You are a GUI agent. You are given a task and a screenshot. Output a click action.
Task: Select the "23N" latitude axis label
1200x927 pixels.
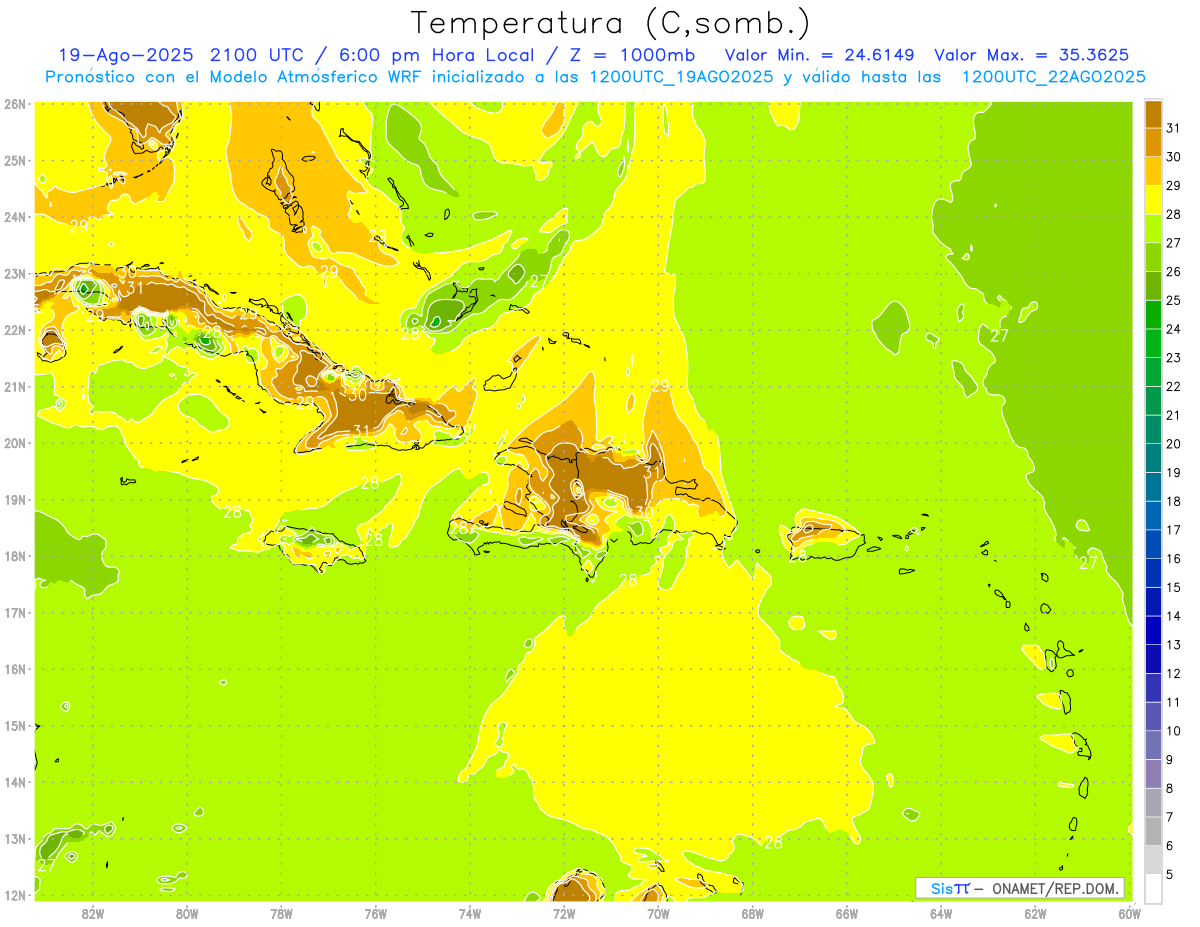click(15, 273)
